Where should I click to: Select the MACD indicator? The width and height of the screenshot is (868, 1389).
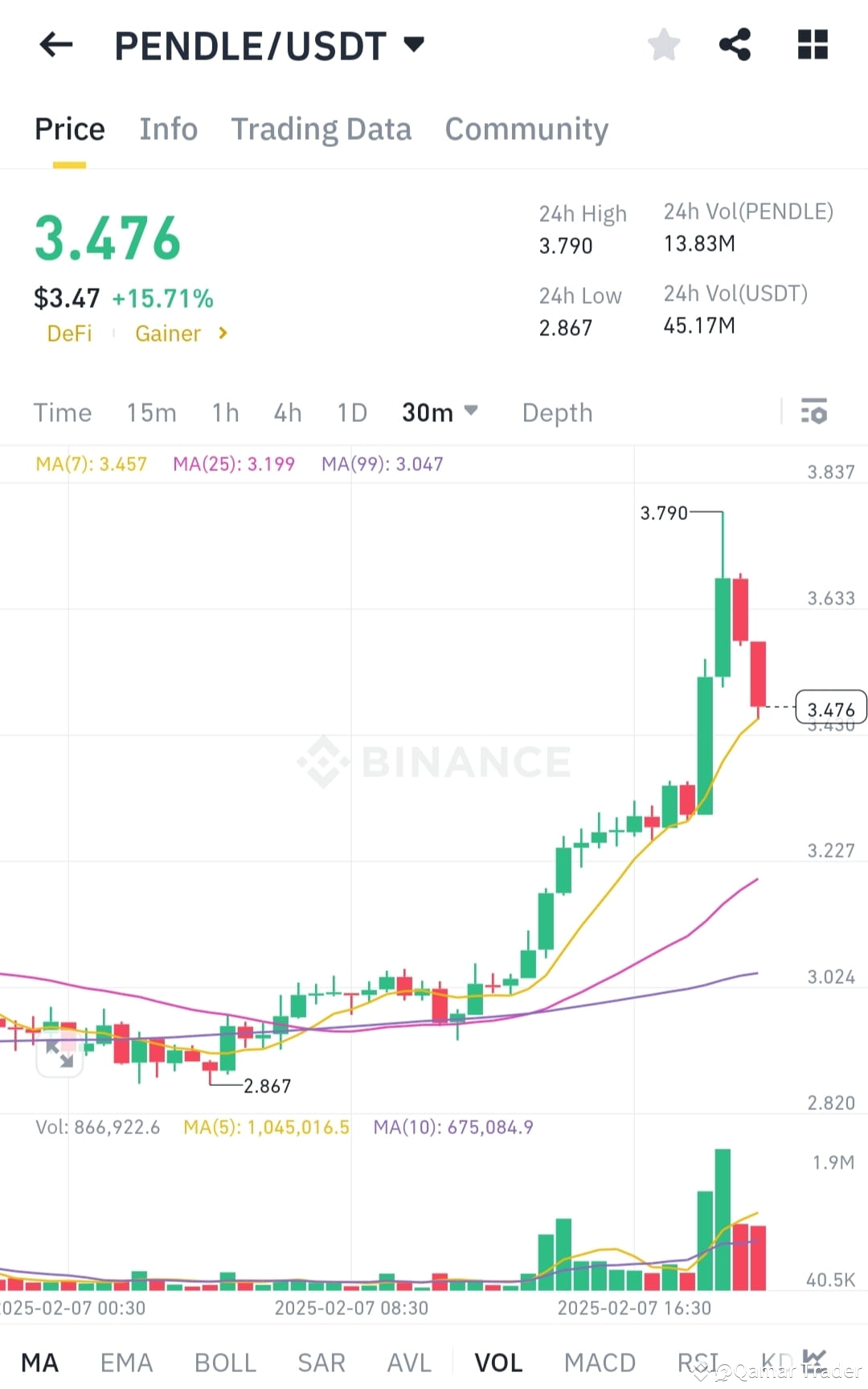pos(600,1361)
